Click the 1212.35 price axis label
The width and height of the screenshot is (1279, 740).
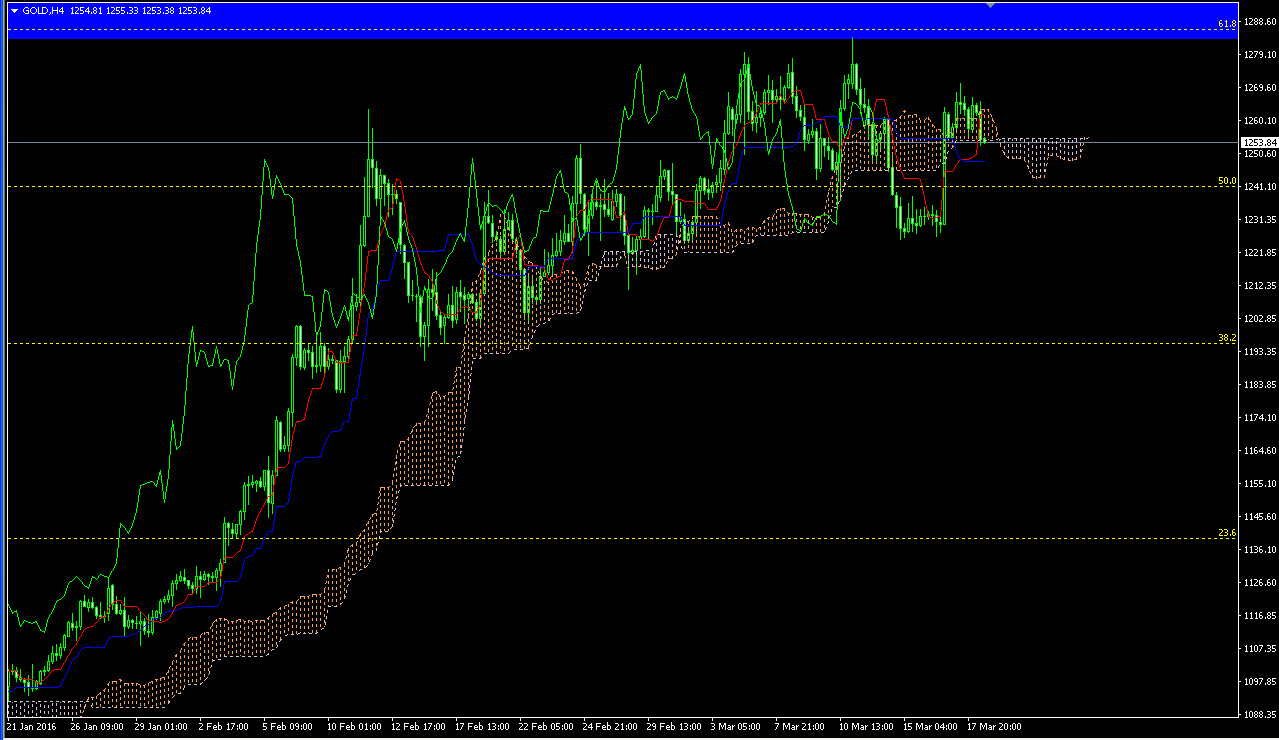click(1260, 286)
